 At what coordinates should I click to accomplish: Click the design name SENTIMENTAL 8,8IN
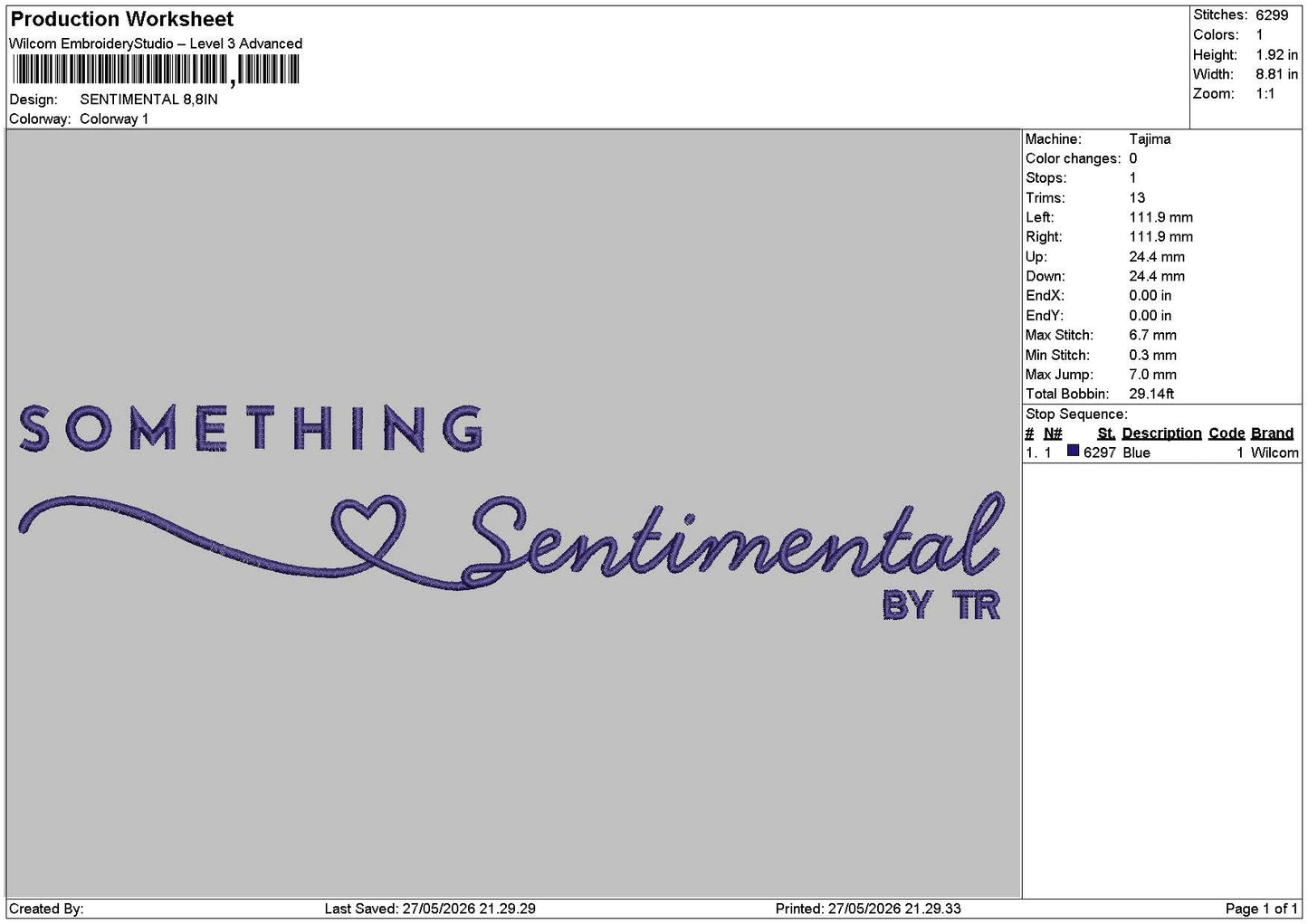tap(148, 100)
